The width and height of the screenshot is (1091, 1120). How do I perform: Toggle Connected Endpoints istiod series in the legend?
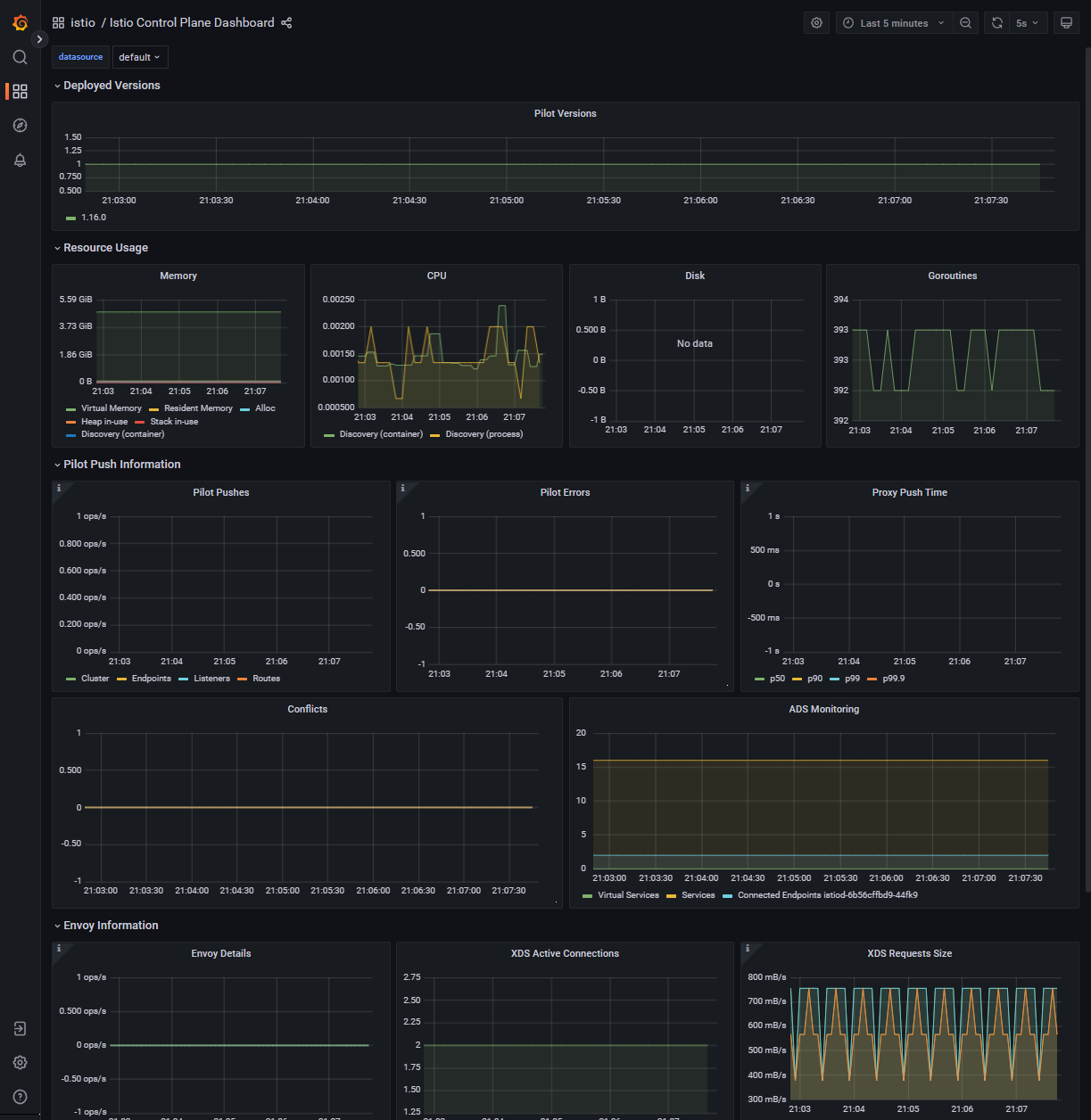click(x=827, y=895)
